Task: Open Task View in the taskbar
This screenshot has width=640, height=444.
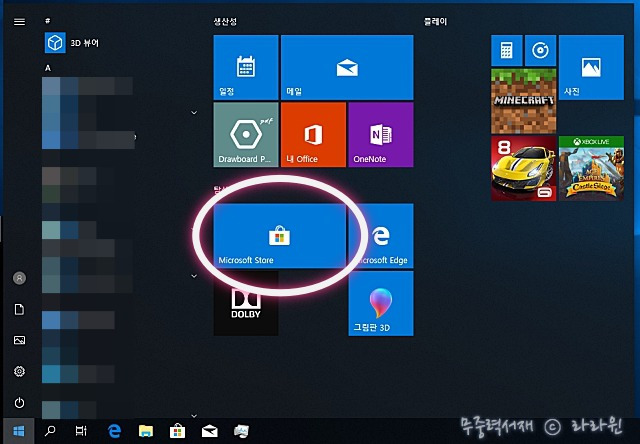Action: click(81, 431)
